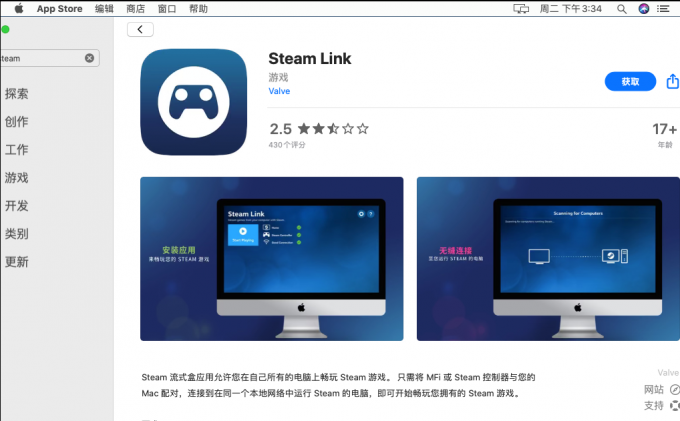Click the screen mirroring icon in menu bar
Image resolution: width=680 pixels, height=421 pixels.
coord(521,9)
